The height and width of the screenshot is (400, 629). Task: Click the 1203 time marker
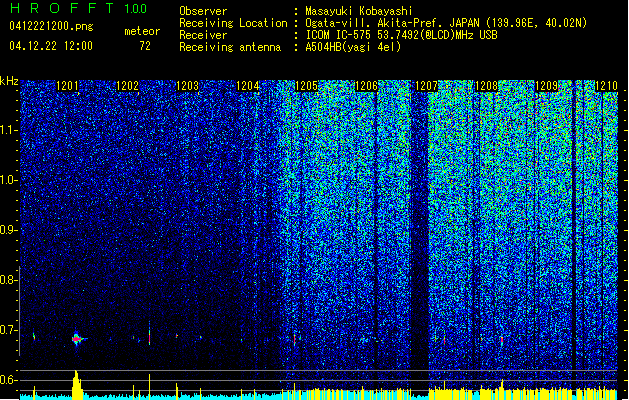(x=187, y=86)
